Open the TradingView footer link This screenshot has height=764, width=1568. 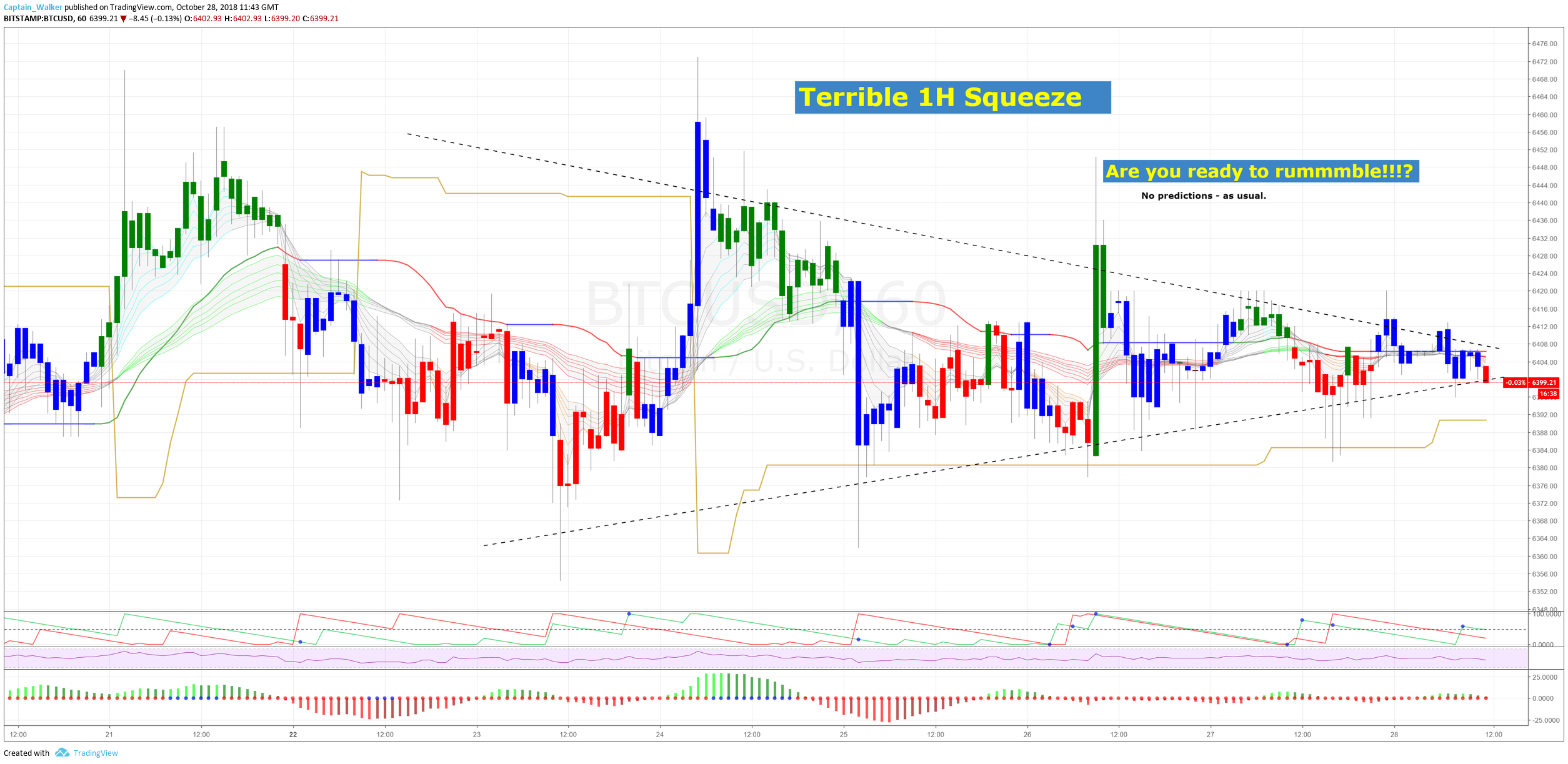pyautogui.click(x=96, y=753)
